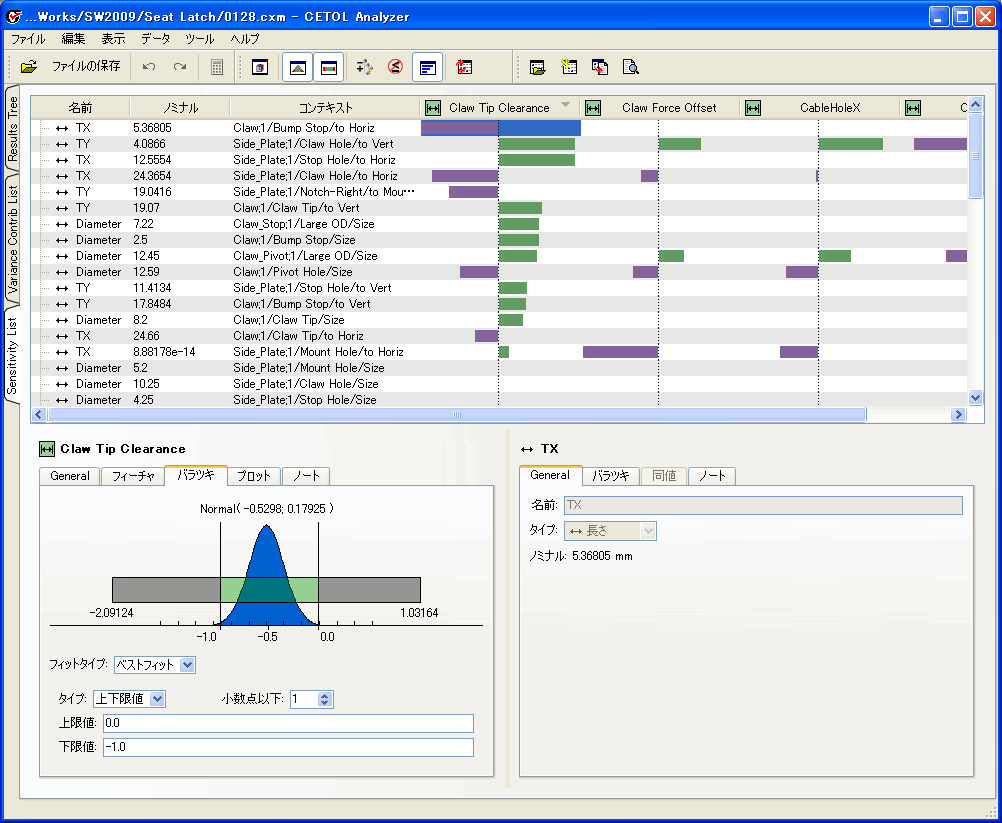Screen dimensions: 1002x823
Task: Switch to the Variance Contrib List tab
Action: pyautogui.click(x=13, y=240)
